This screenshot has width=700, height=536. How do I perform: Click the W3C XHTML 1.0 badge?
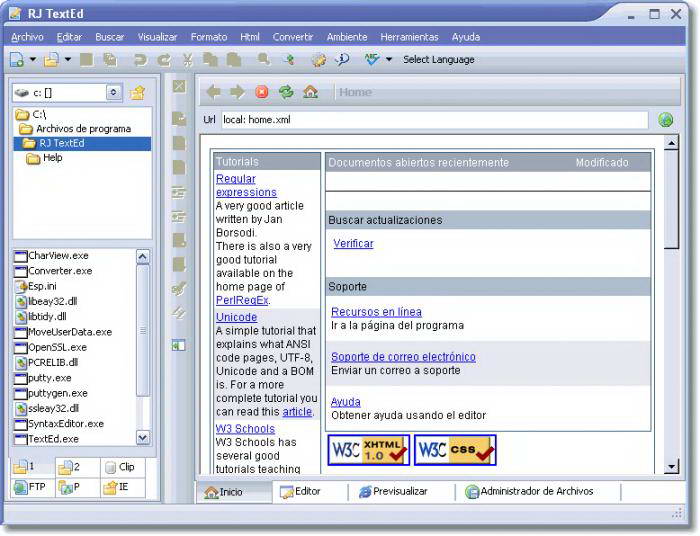click(x=368, y=450)
